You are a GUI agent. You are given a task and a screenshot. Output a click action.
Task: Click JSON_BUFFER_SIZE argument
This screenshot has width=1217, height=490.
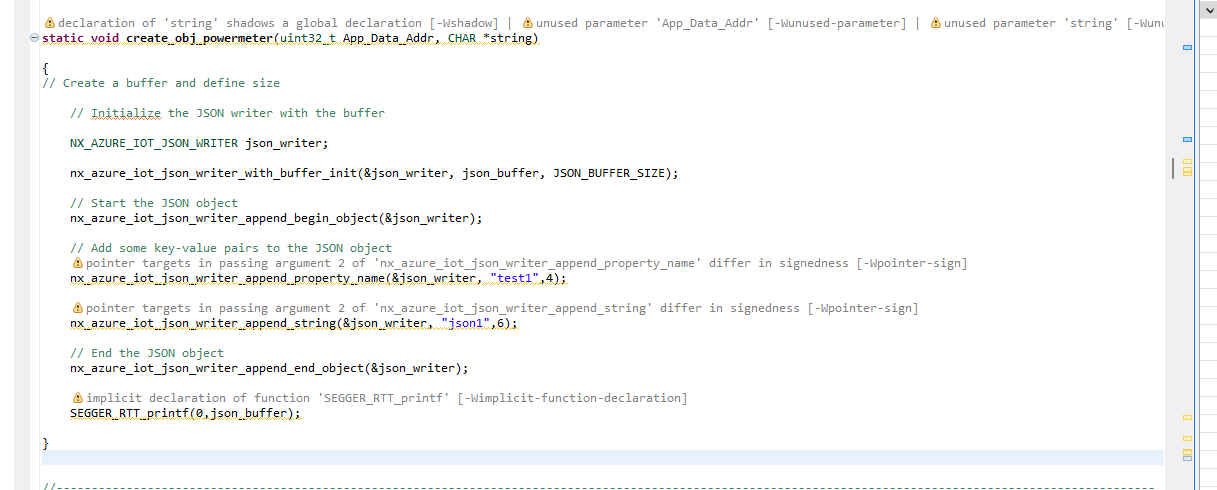(x=608, y=173)
